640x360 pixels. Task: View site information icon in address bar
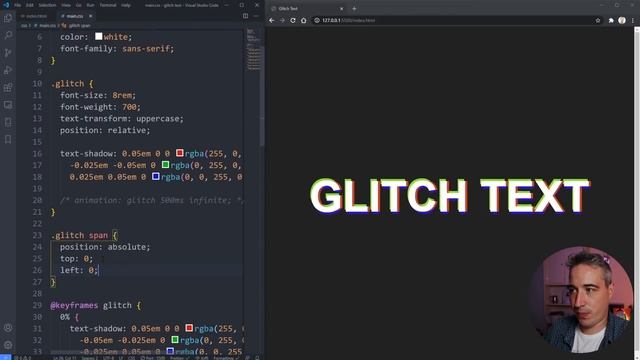[x=317, y=20]
